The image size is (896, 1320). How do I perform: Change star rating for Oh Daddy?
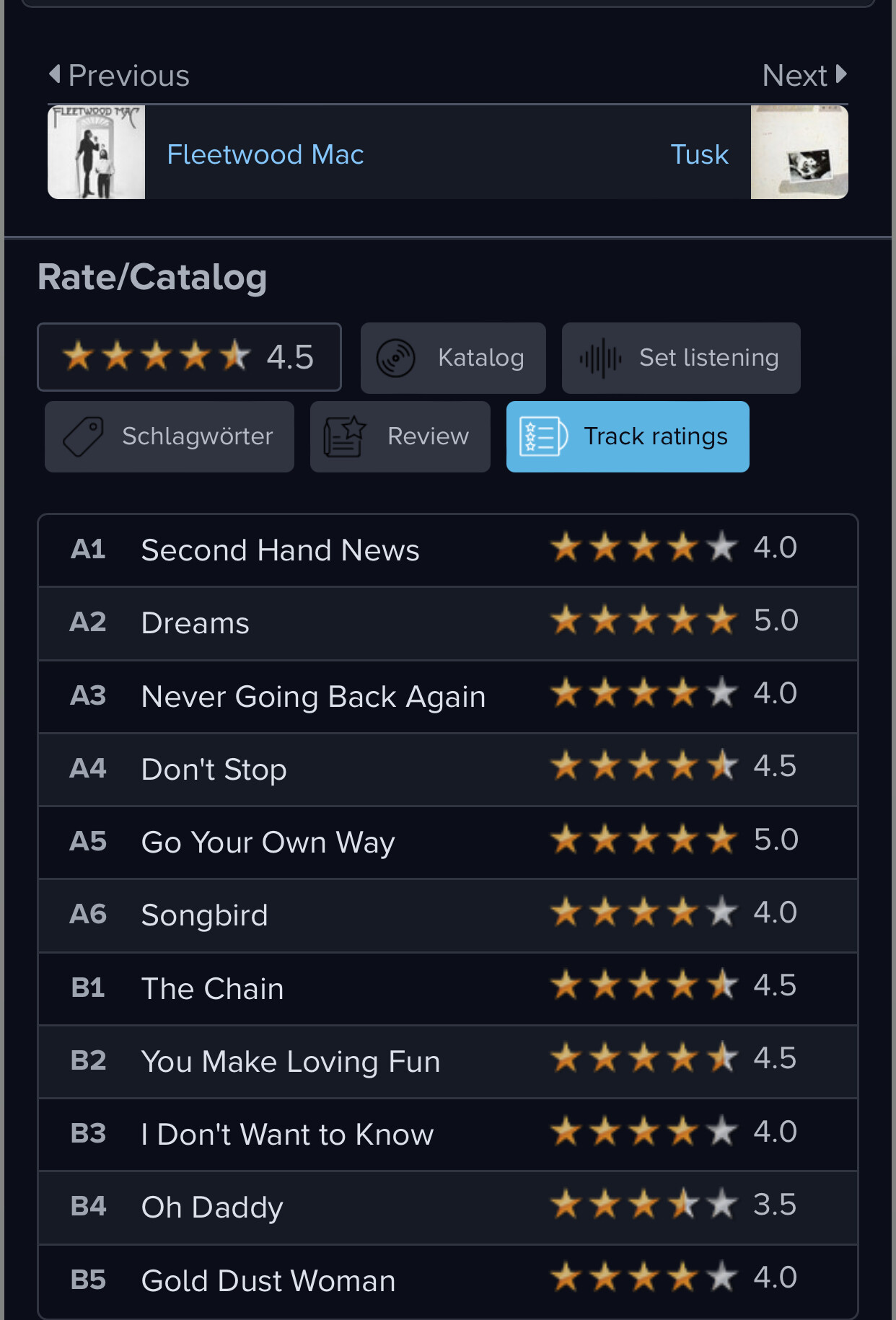pos(644,1205)
